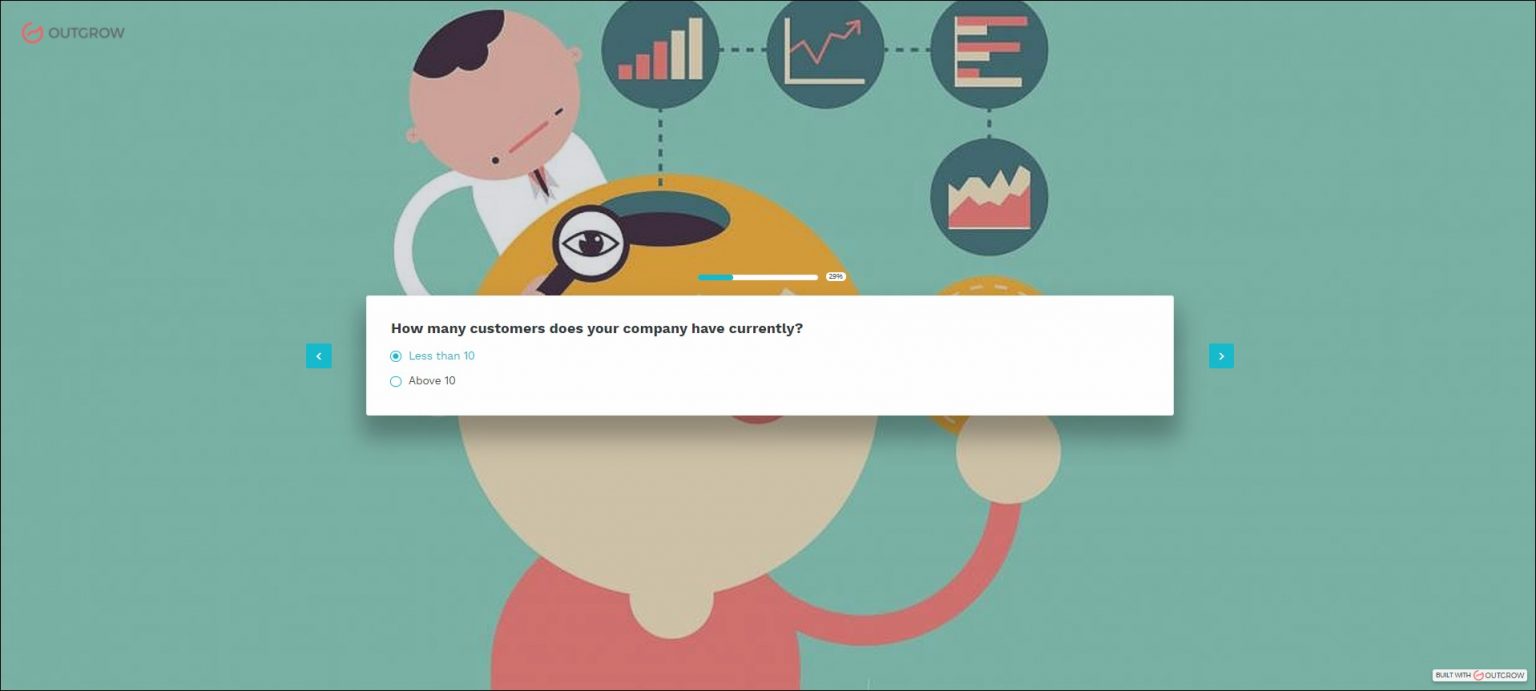Open the 'Built with Outgrow' badge
The width and height of the screenshot is (1536, 691).
tap(1480, 675)
